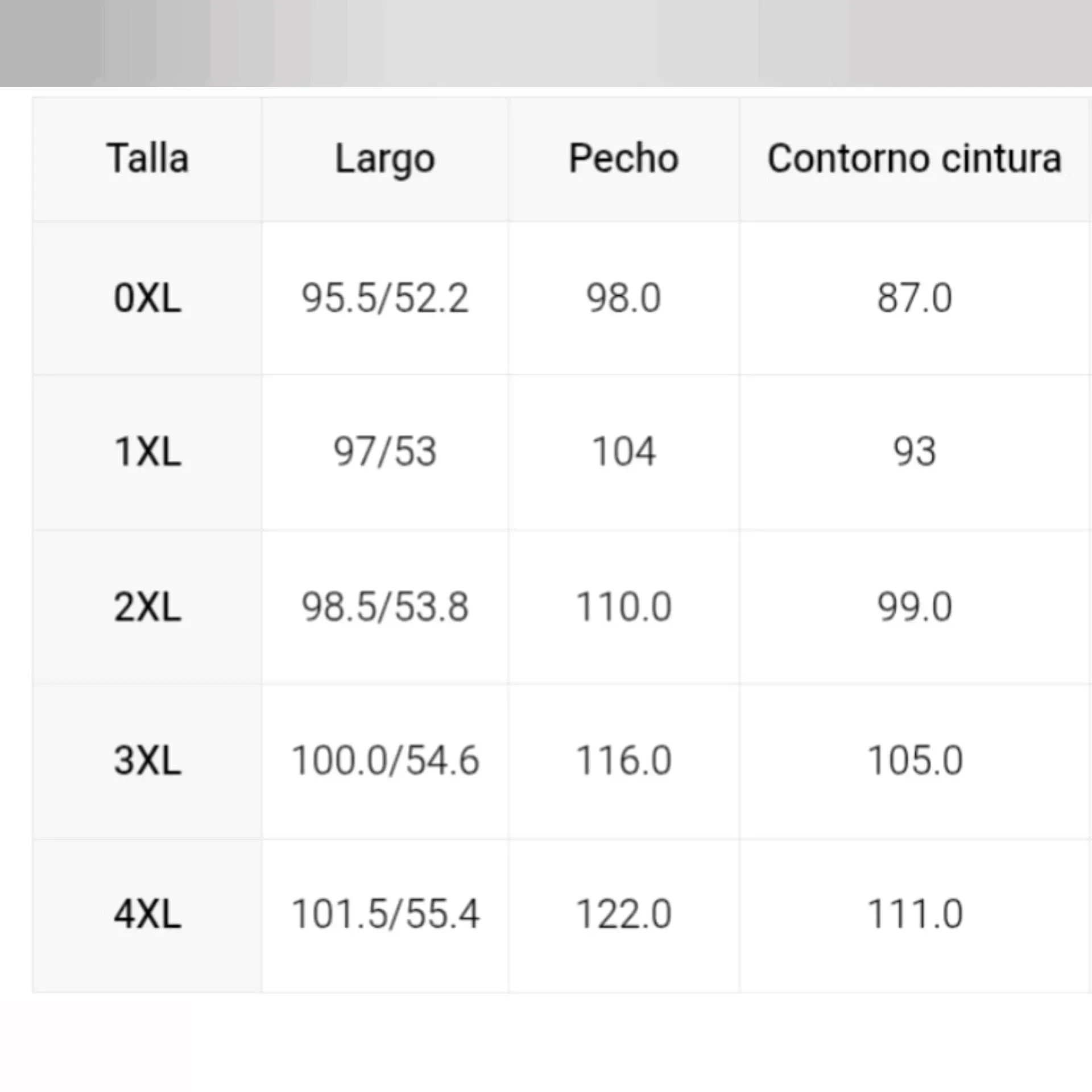Click the Contorno cintura column header
The width and height of the screenshot is (1092, 1092).
pyautogui.click(x=914, y=158)
